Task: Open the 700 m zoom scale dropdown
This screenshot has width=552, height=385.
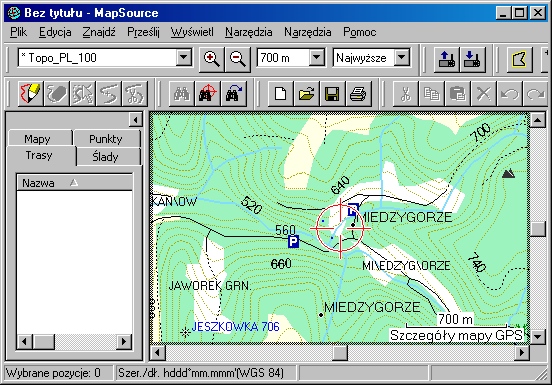Action: click(317, 57)
